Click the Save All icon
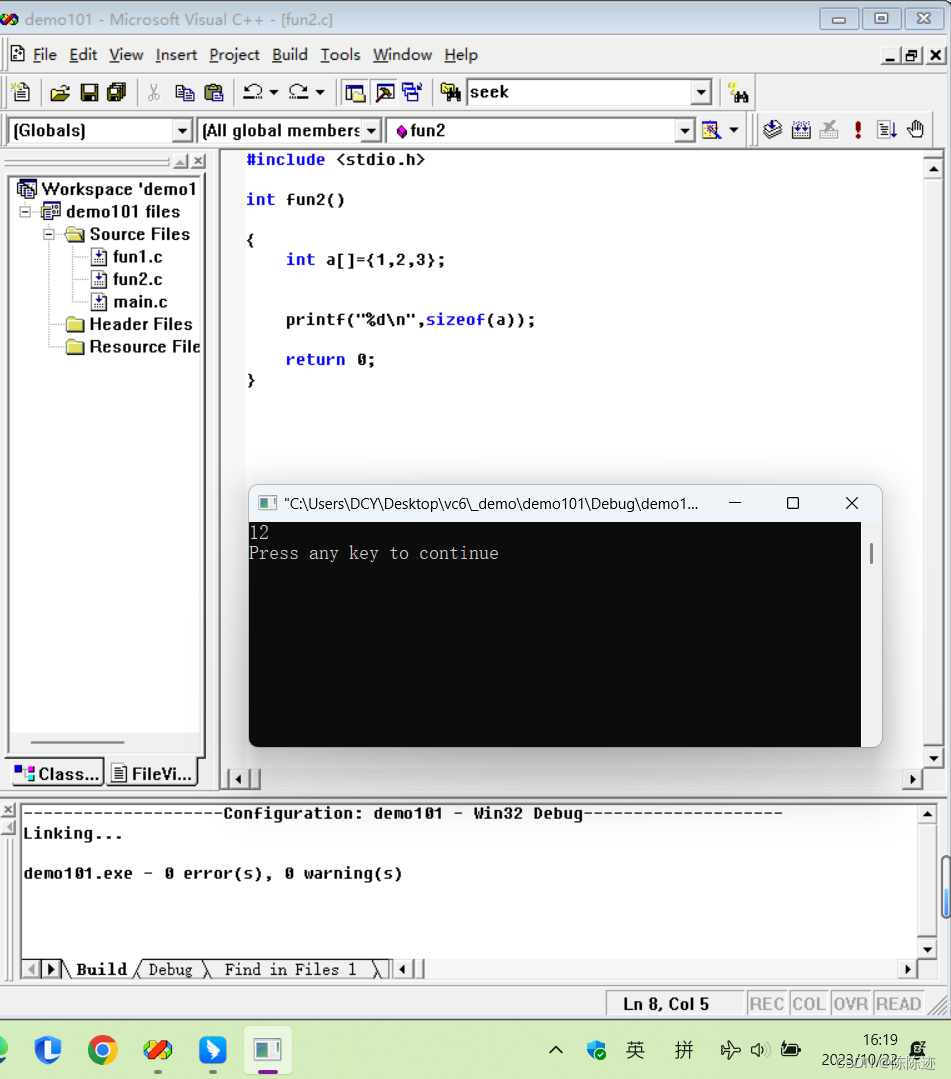Screen dimensions: 951x1079 117,92
